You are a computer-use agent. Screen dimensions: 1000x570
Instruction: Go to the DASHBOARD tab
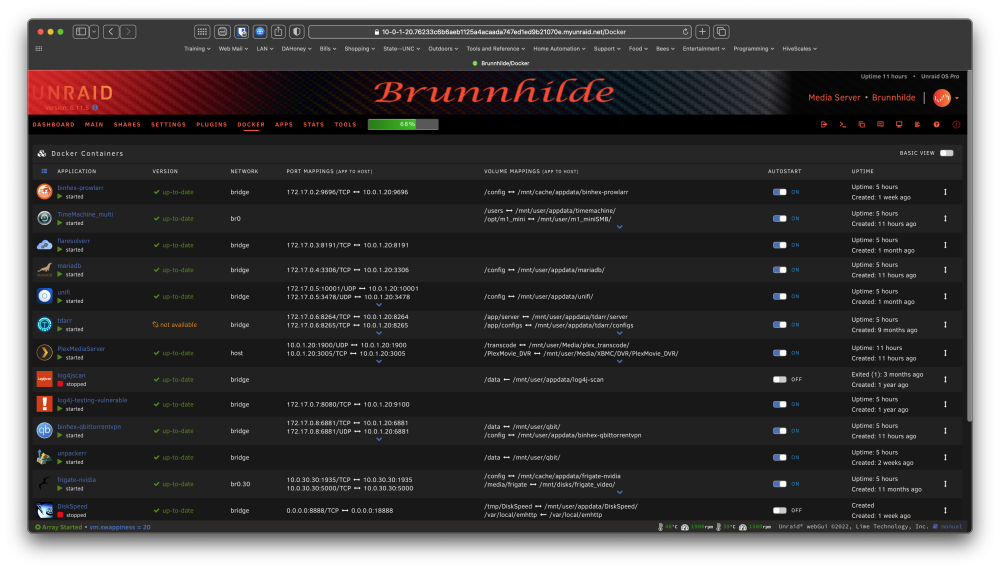[54, 124]
